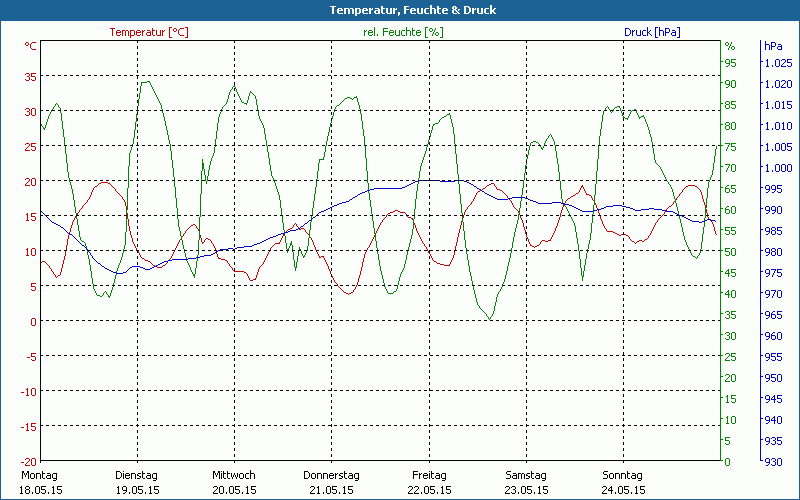Click the date '19.05.15'

pyautogui.click(x=138, y=490)
